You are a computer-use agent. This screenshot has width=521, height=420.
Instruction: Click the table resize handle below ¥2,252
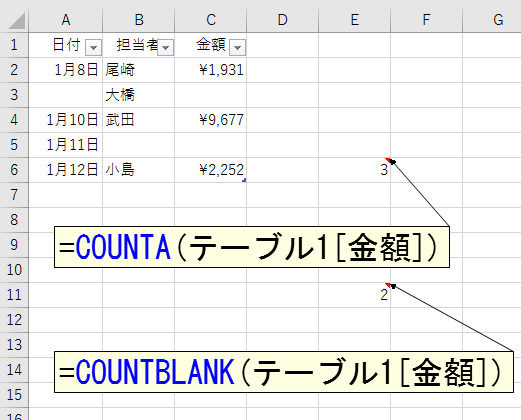click(244, 180)
